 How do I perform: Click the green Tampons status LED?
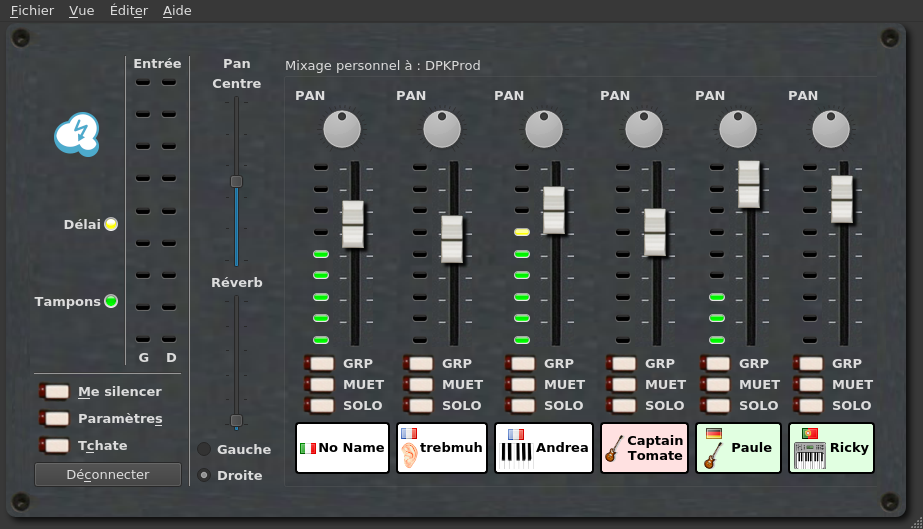click(111, 301)
